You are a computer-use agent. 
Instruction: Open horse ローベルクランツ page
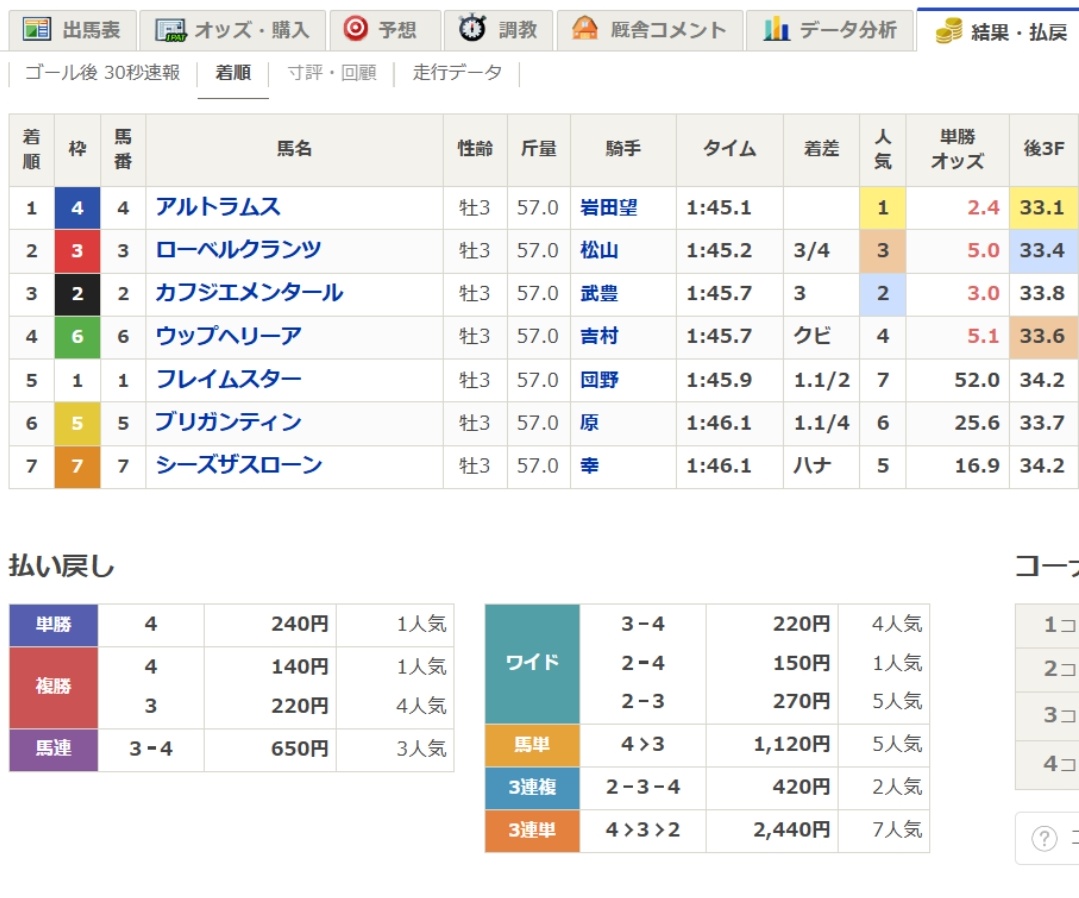238,250
